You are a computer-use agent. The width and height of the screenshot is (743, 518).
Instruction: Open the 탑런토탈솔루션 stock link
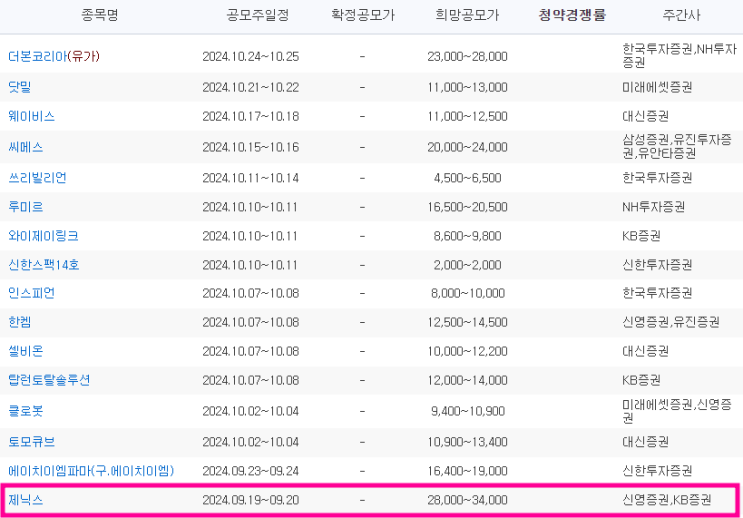(x=49, y=380)
